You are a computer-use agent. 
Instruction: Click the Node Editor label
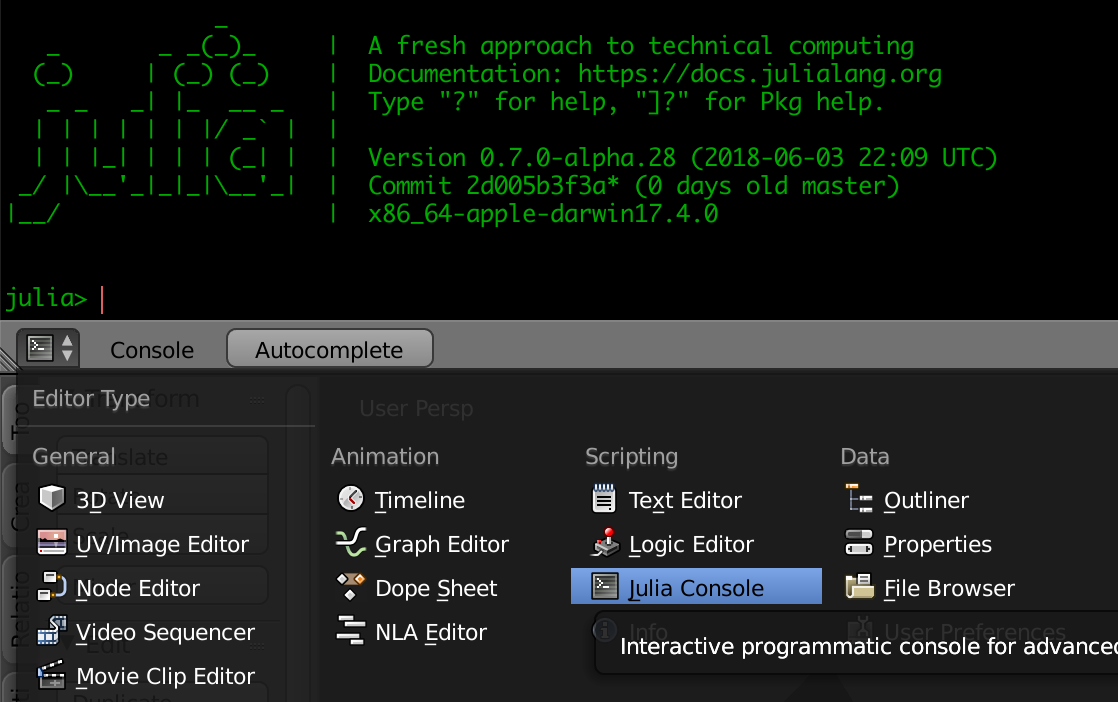click(138, 588)
